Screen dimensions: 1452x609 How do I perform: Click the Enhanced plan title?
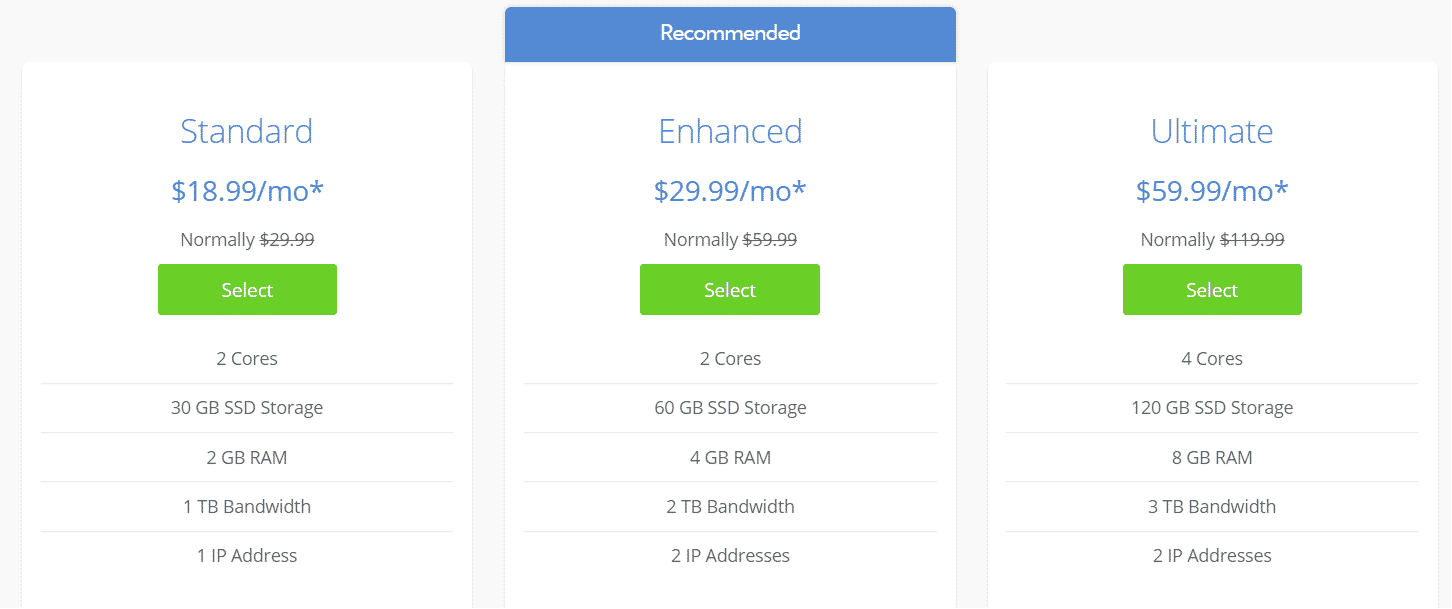[x=730, y=131]
